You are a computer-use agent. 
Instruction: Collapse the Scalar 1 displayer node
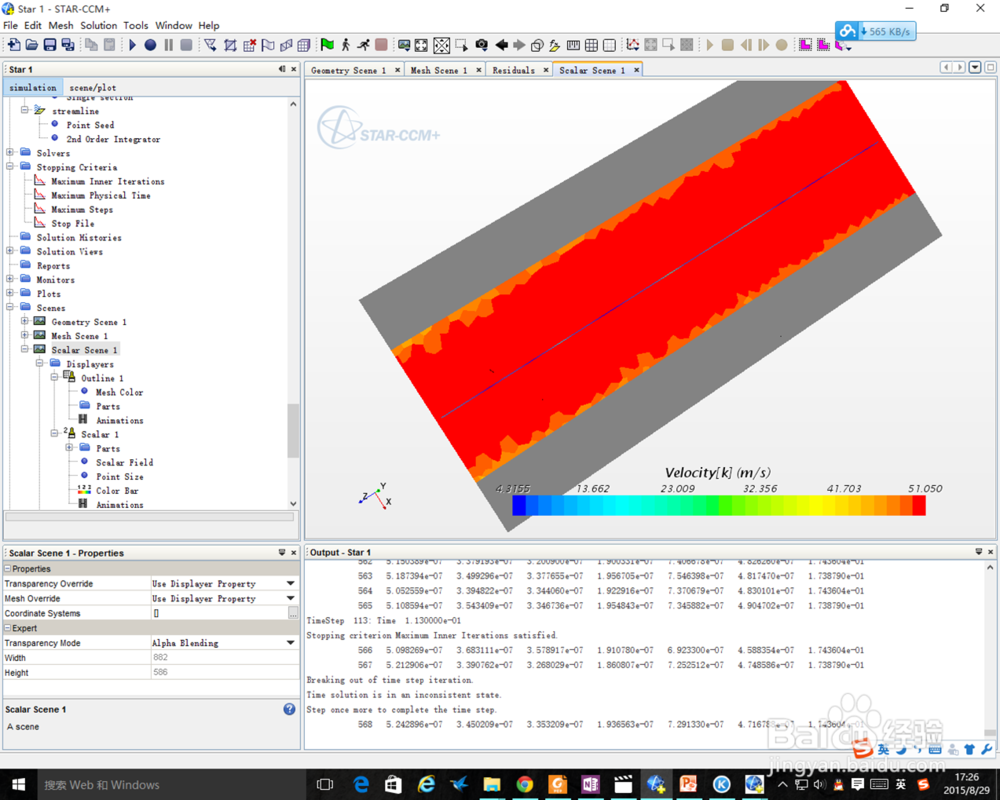(x=54, y=433)
